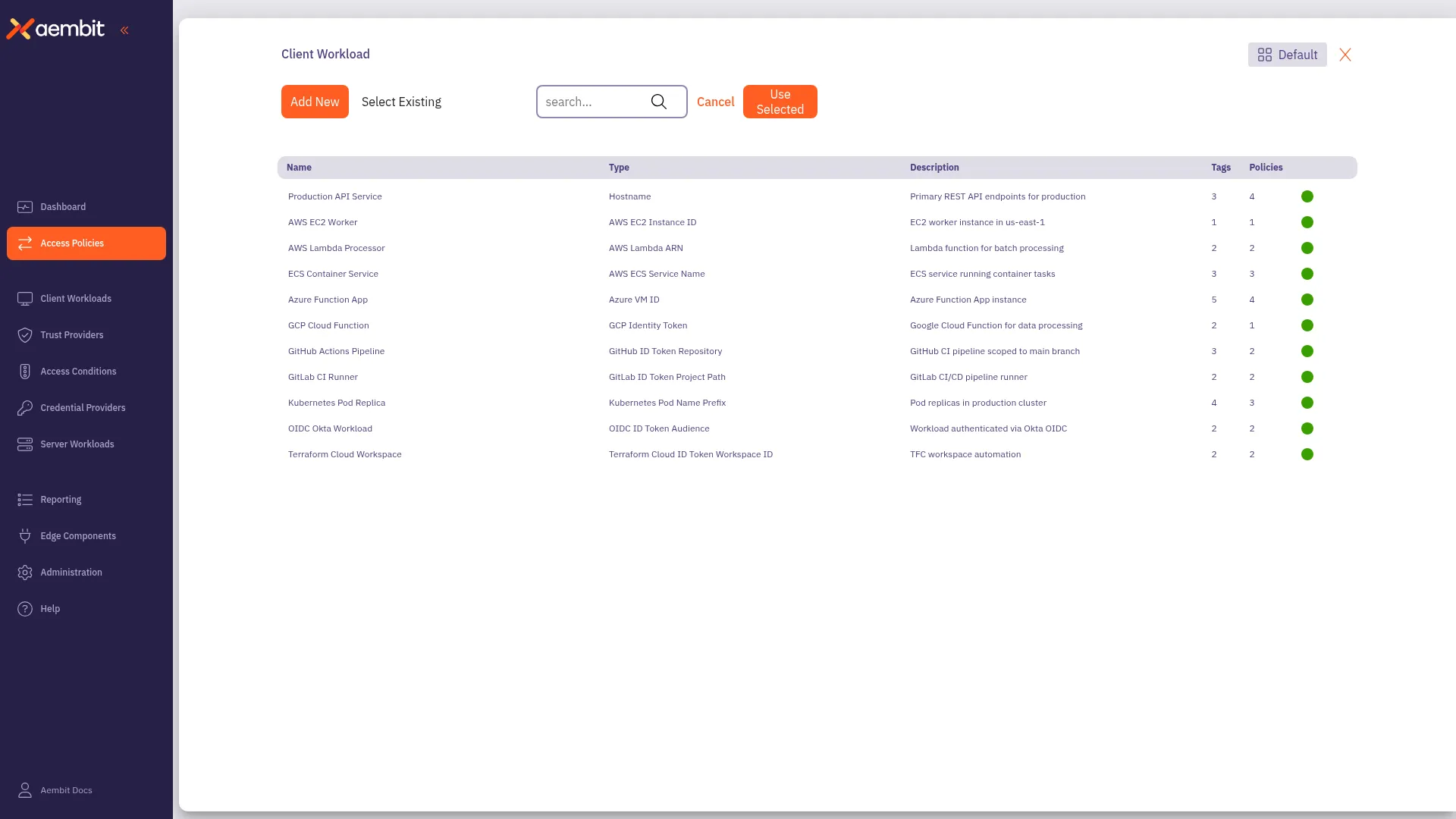Select the OIDC Okta Workload name

coord(330,428)
